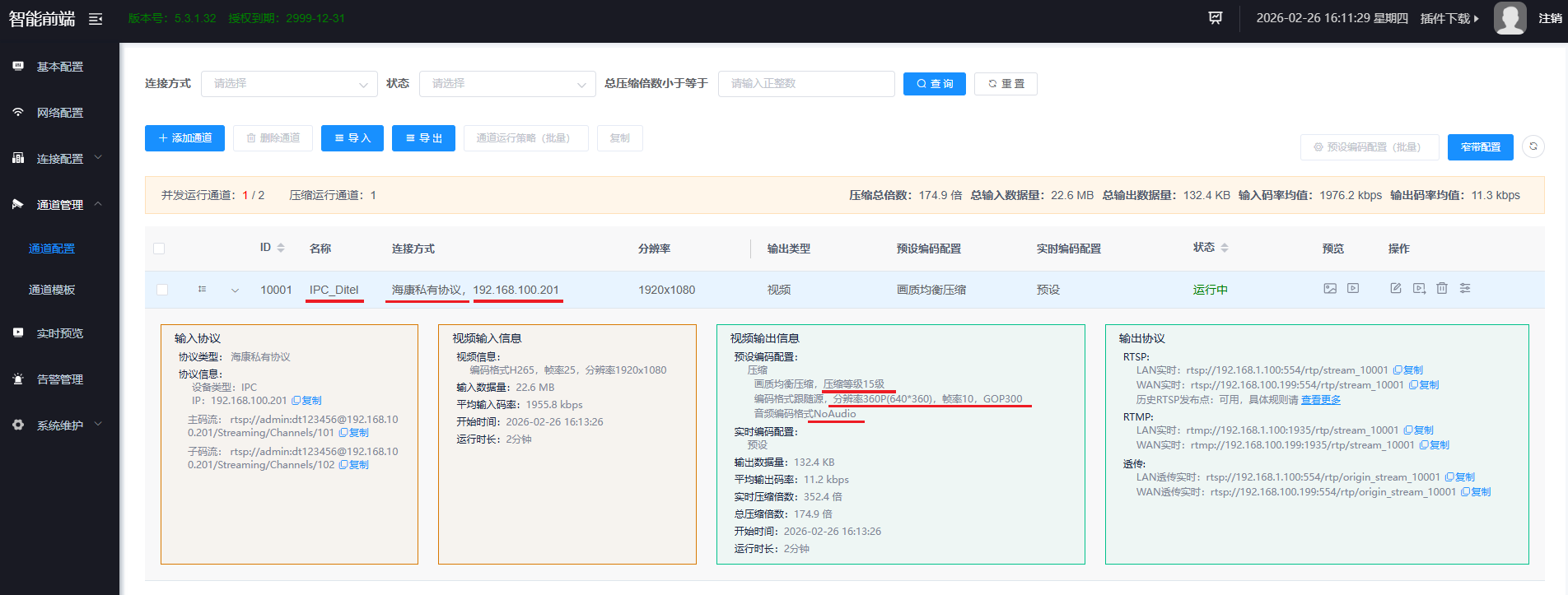Screen dimensions: 1568x595
Task: Copy the RTSP WAN实时 stream URL
Action: point(1424,385)
